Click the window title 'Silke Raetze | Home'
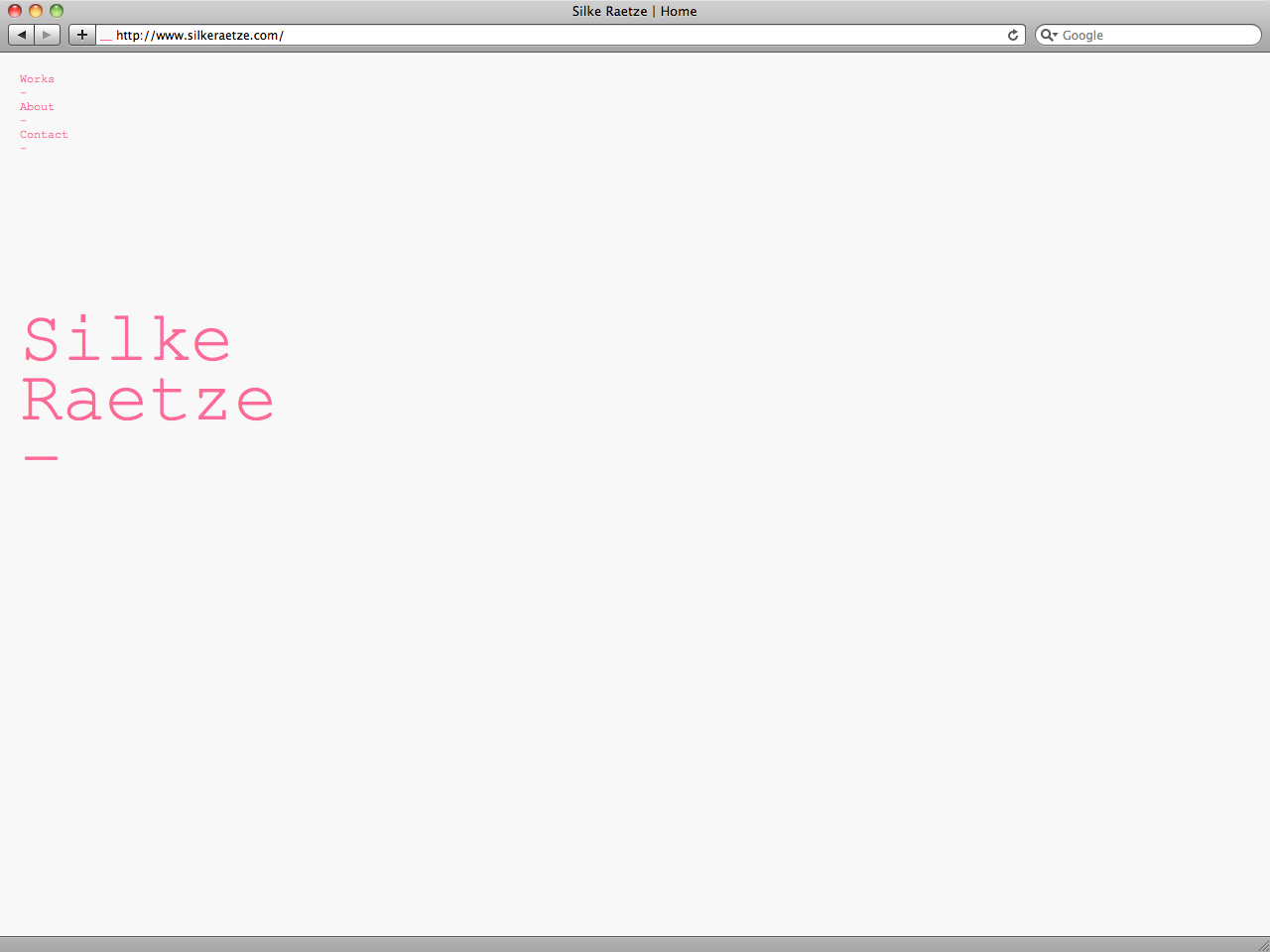This screenshot has width=1270, height=952. click(x=635, y=11)
